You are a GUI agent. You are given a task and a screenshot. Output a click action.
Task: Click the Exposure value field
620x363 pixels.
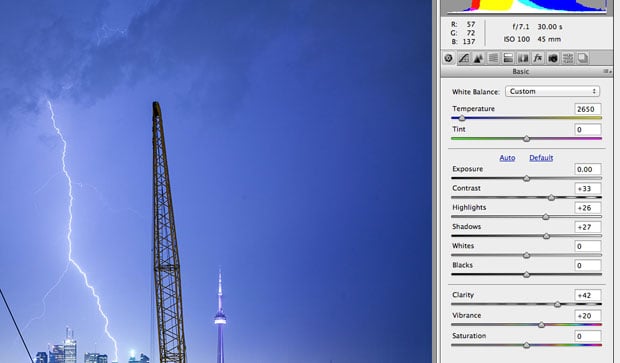coord(588,169)
